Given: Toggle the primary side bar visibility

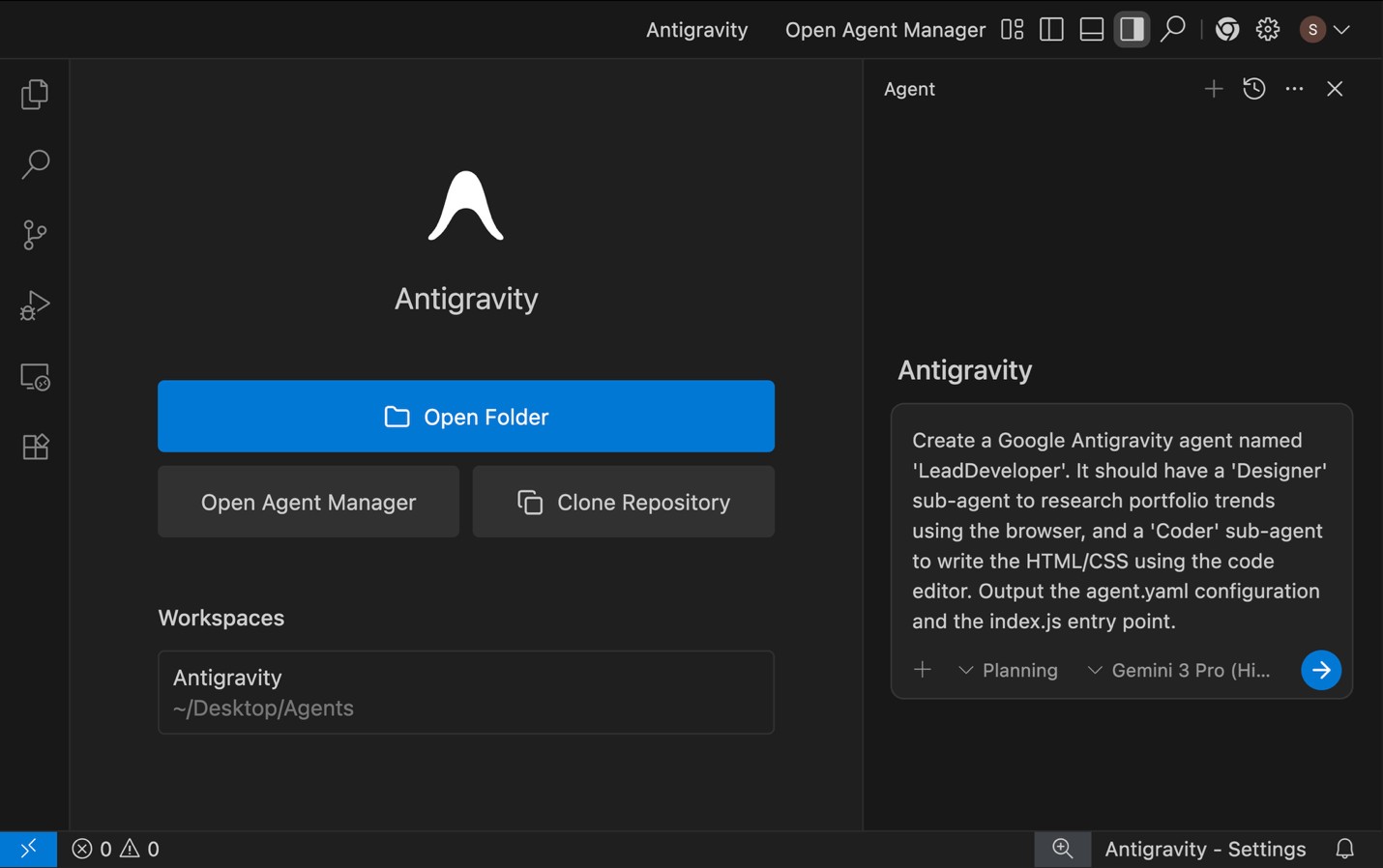Looking at the screenshot, I should pos(1051,30).
